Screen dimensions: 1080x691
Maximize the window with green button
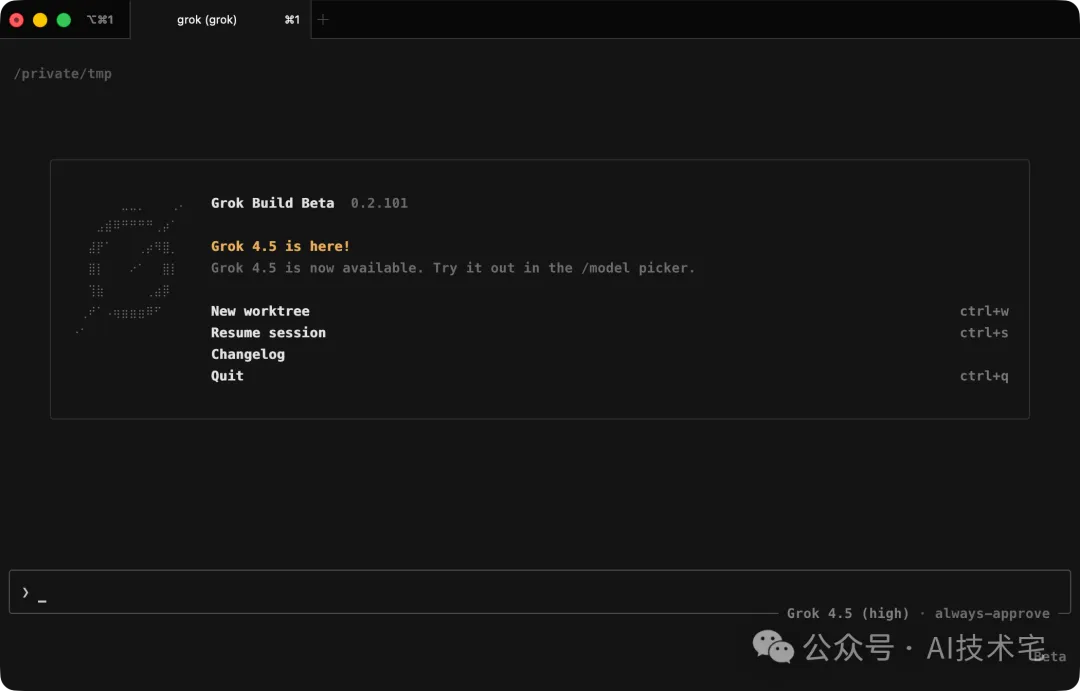[63, 20]
